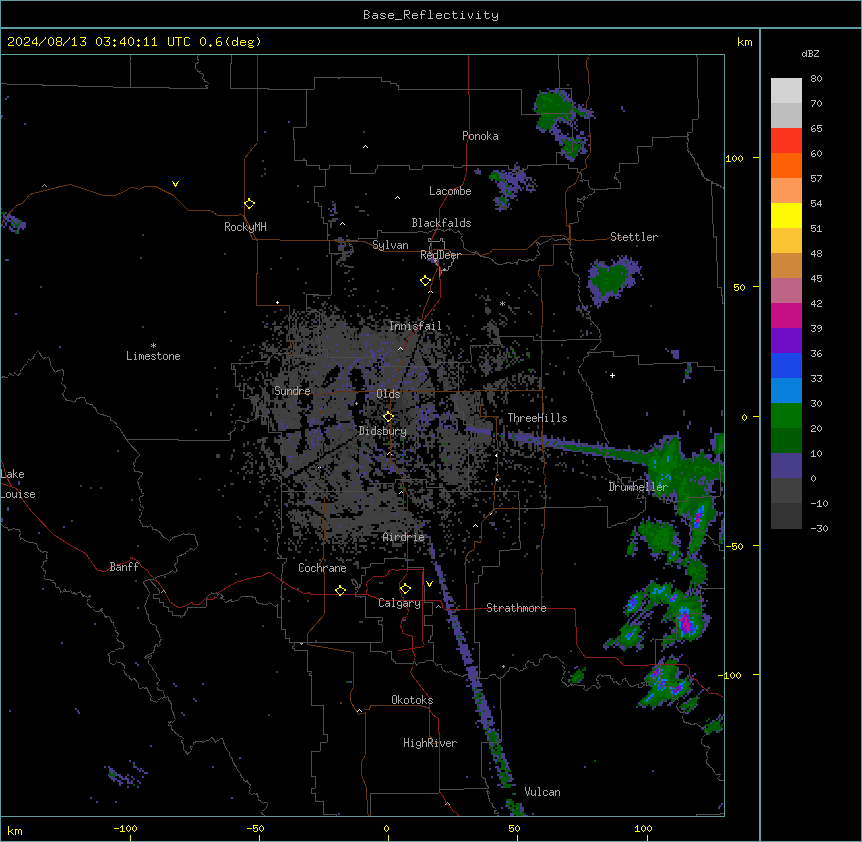The height and width of the screenshot is (842, 862).
Task: Click the HighRiver label
Action: pyautogui.click(x=430, y=743)
